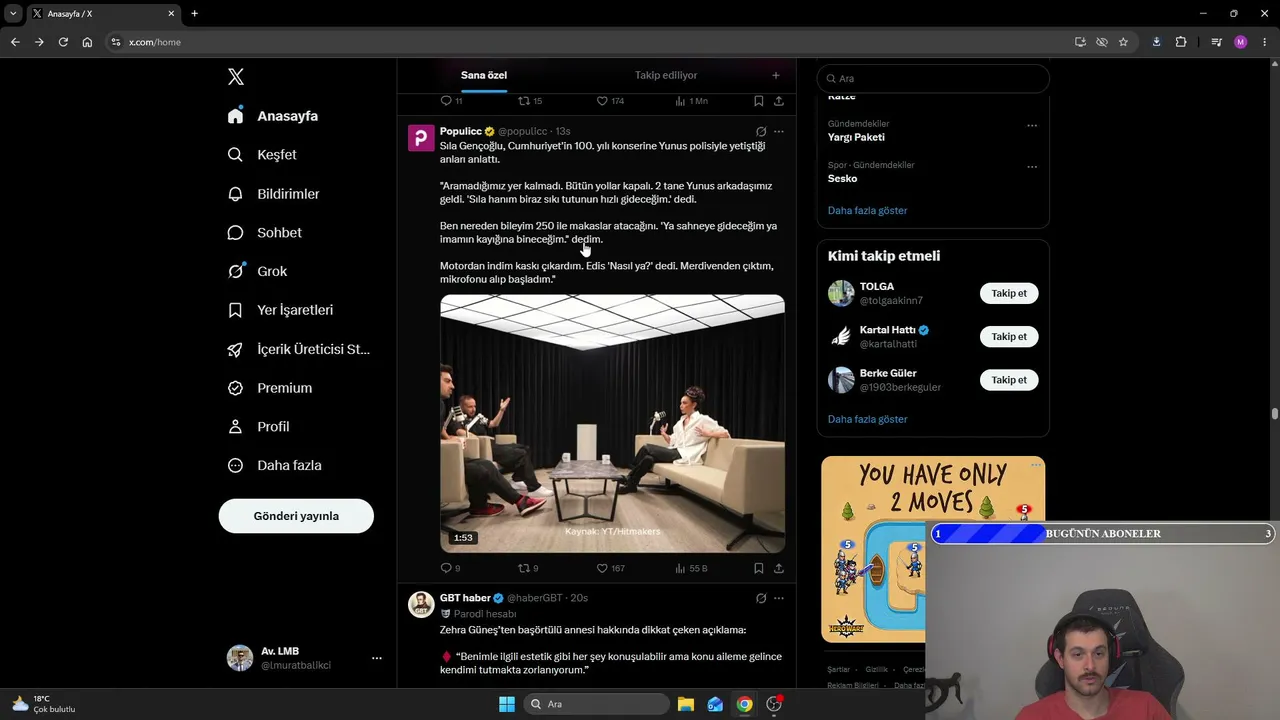This screenshot has height=720, width=1280.
Task: Open Bildirimler notifications page
Action: click(x=273, y=194)
